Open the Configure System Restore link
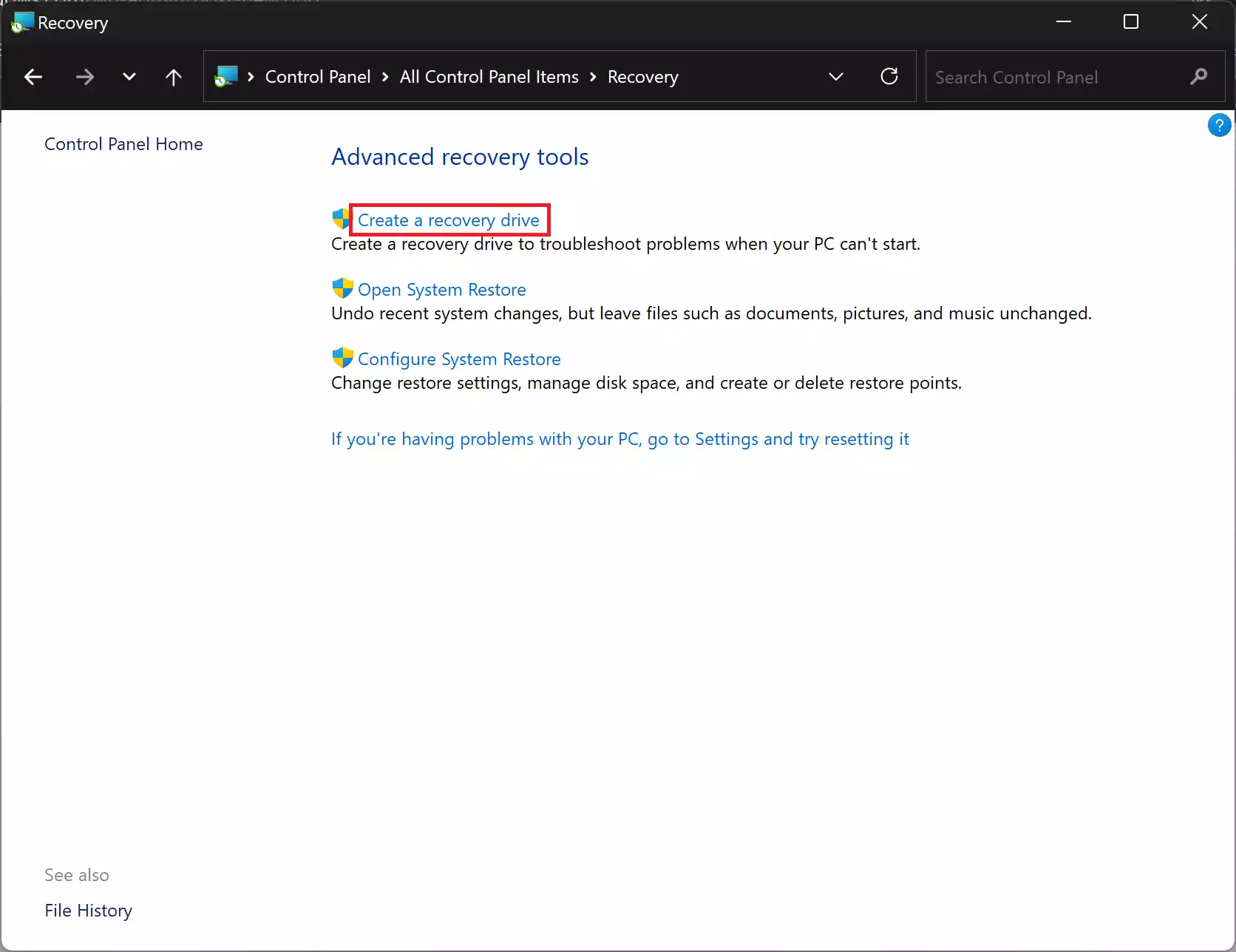 click(x=459, y=359)
